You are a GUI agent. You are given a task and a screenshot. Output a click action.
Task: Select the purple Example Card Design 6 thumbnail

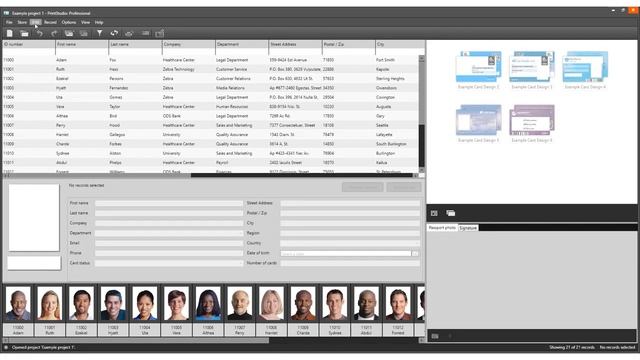point(532,120)
